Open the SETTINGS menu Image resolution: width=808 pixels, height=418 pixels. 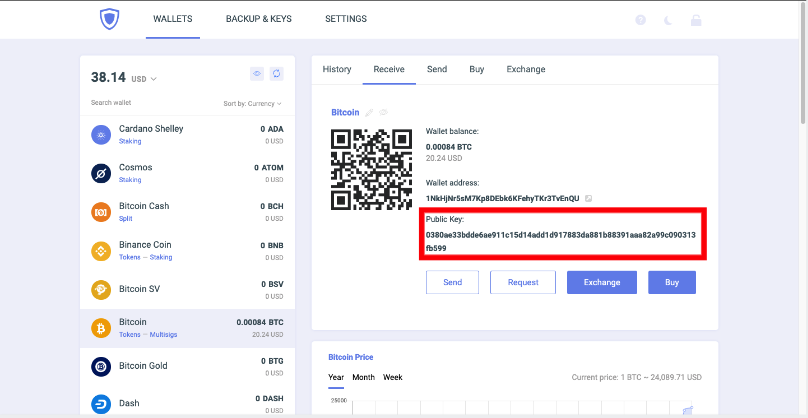(346, 19)
